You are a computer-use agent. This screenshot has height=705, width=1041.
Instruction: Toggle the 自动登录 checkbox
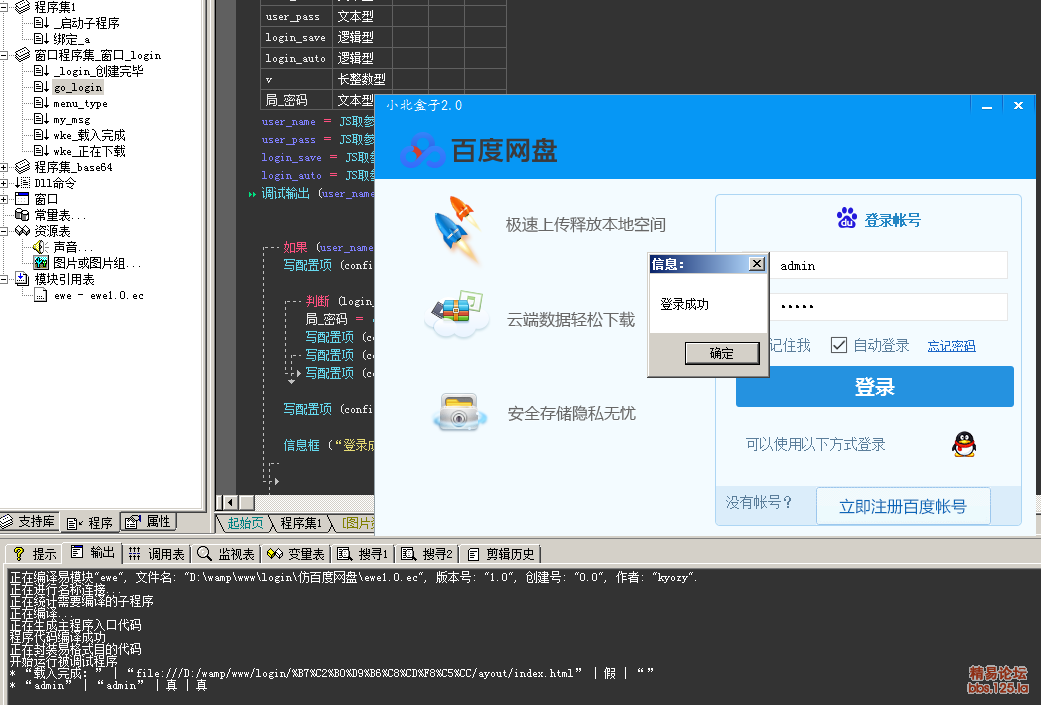839,345
